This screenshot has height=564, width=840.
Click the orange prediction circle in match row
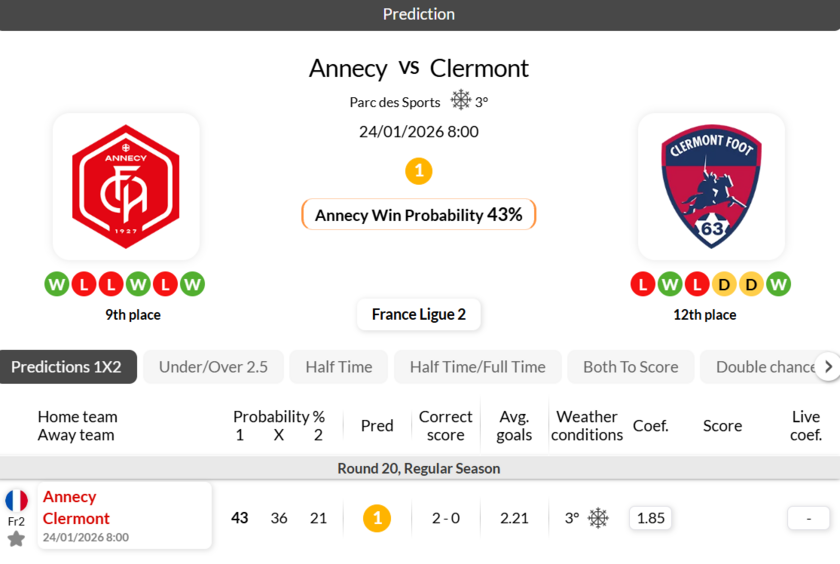click(x=377, y=518)
